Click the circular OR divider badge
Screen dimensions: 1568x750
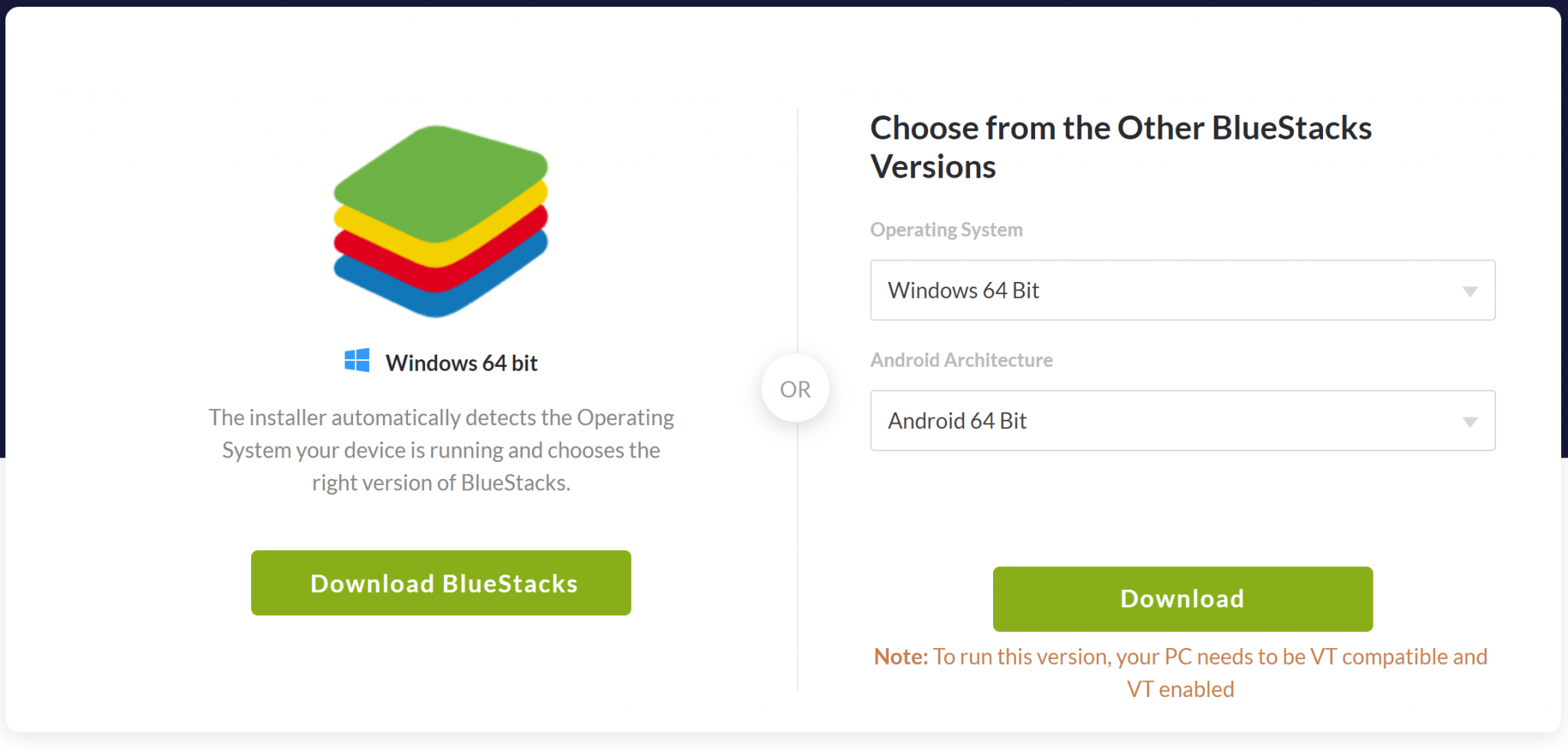(795, 389)
